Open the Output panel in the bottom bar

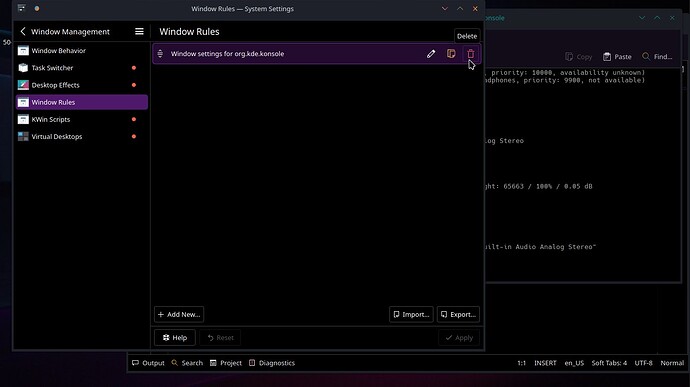[x=148, y=363]
